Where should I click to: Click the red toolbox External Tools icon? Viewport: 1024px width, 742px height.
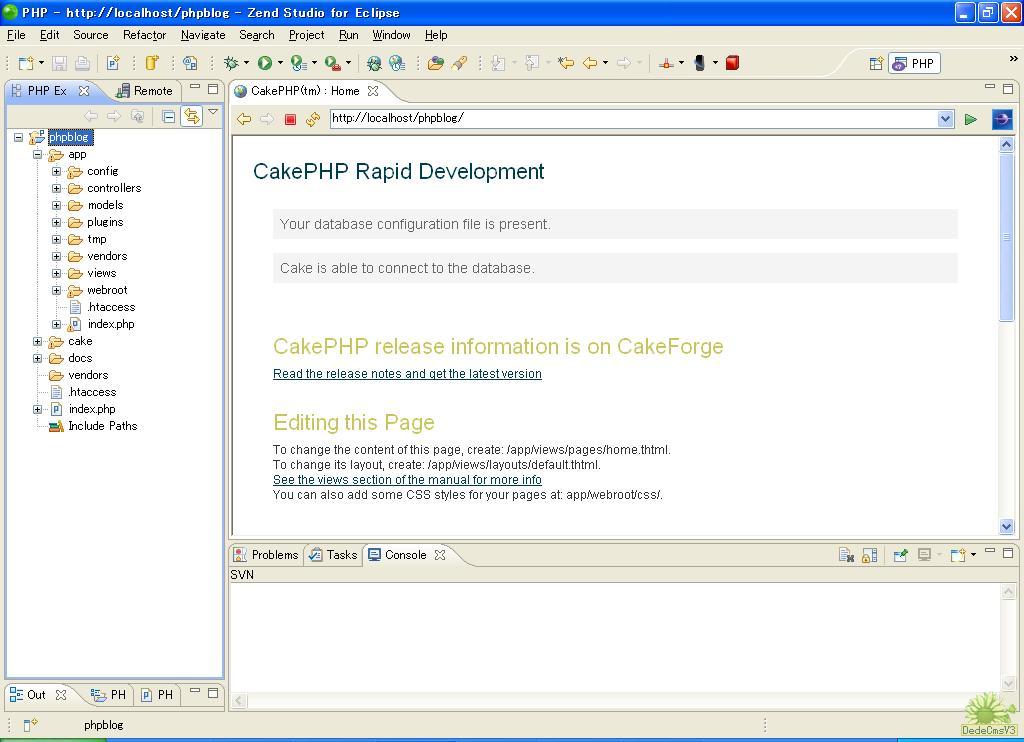click(x=332, y=63)
